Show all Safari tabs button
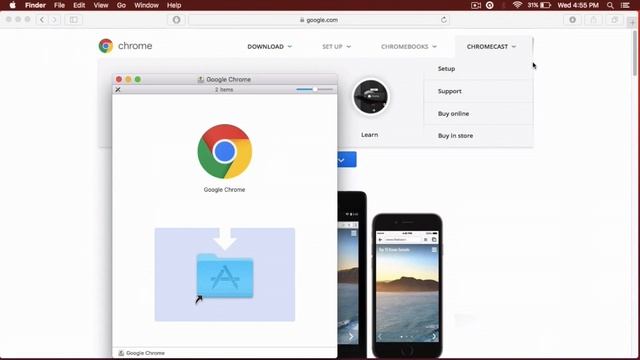The width and height of the screenshot is (640, 360). click(615, 20)
